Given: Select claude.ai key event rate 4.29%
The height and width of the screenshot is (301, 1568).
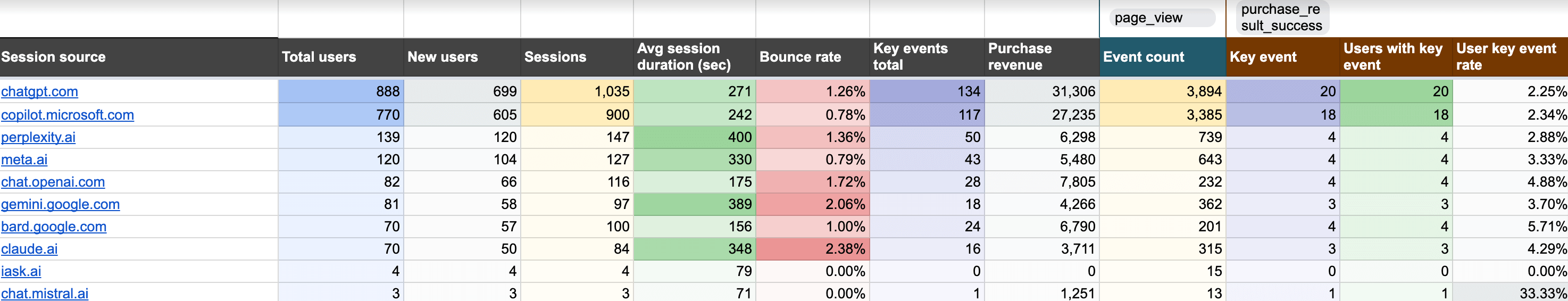Looking at the screenshot, I should [x=1511, y=249].
